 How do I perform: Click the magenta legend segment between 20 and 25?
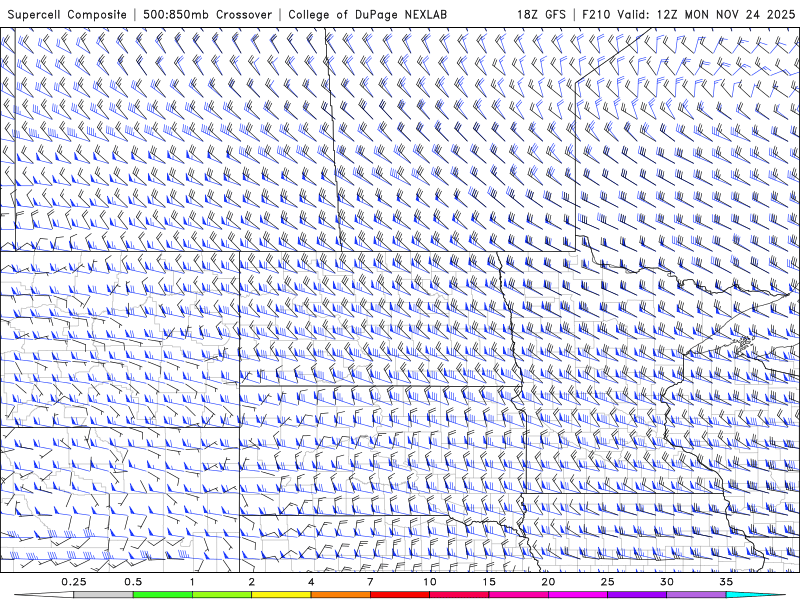click(578, 595)
